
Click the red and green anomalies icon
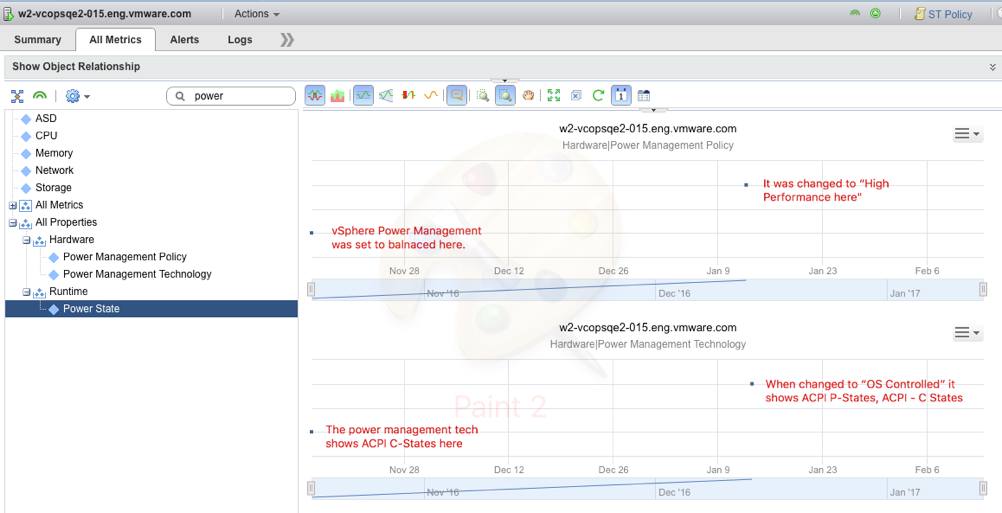(x=408, y=96)
